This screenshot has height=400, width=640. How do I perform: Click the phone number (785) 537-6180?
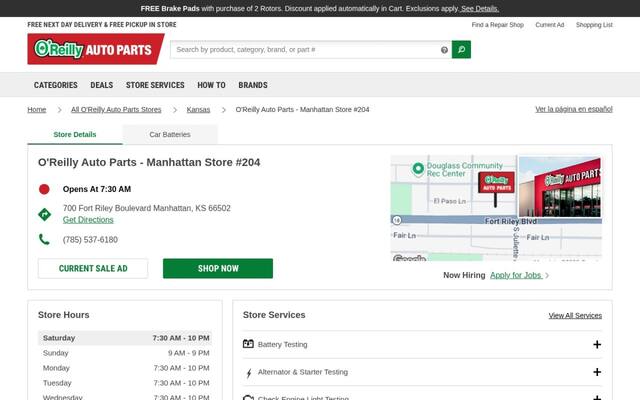click(x=90, y=240)
